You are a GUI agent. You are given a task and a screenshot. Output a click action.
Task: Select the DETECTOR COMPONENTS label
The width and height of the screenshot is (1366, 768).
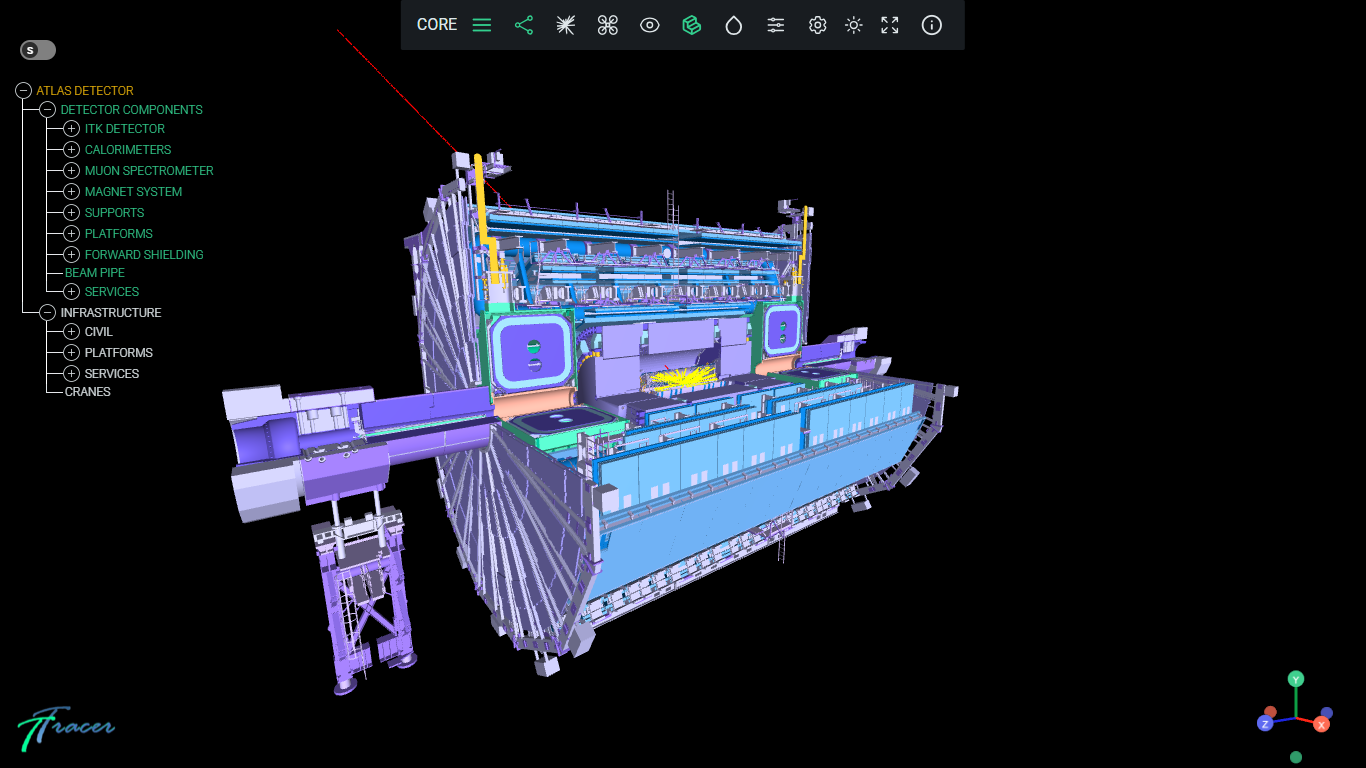[x=132, y=110]
